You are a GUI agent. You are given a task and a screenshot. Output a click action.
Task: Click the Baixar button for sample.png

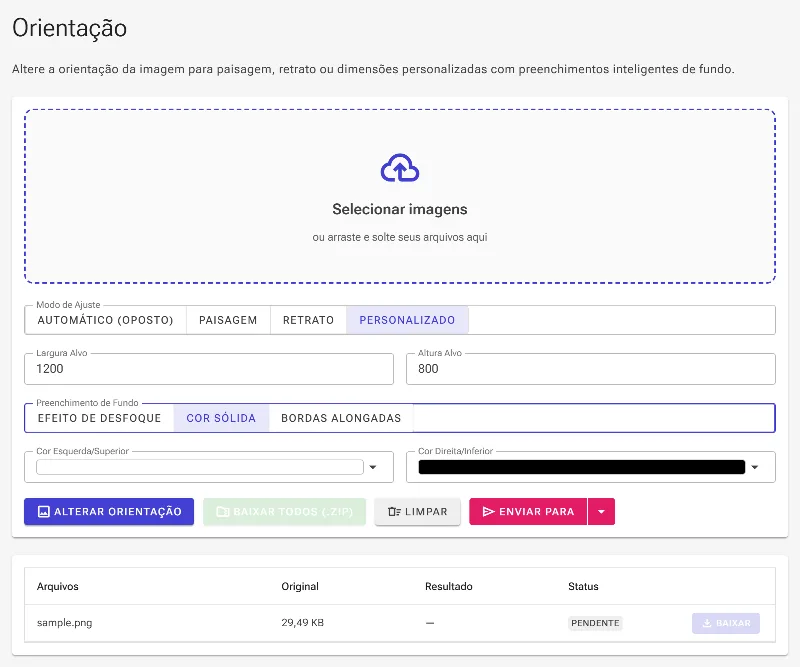pos(726,623)
